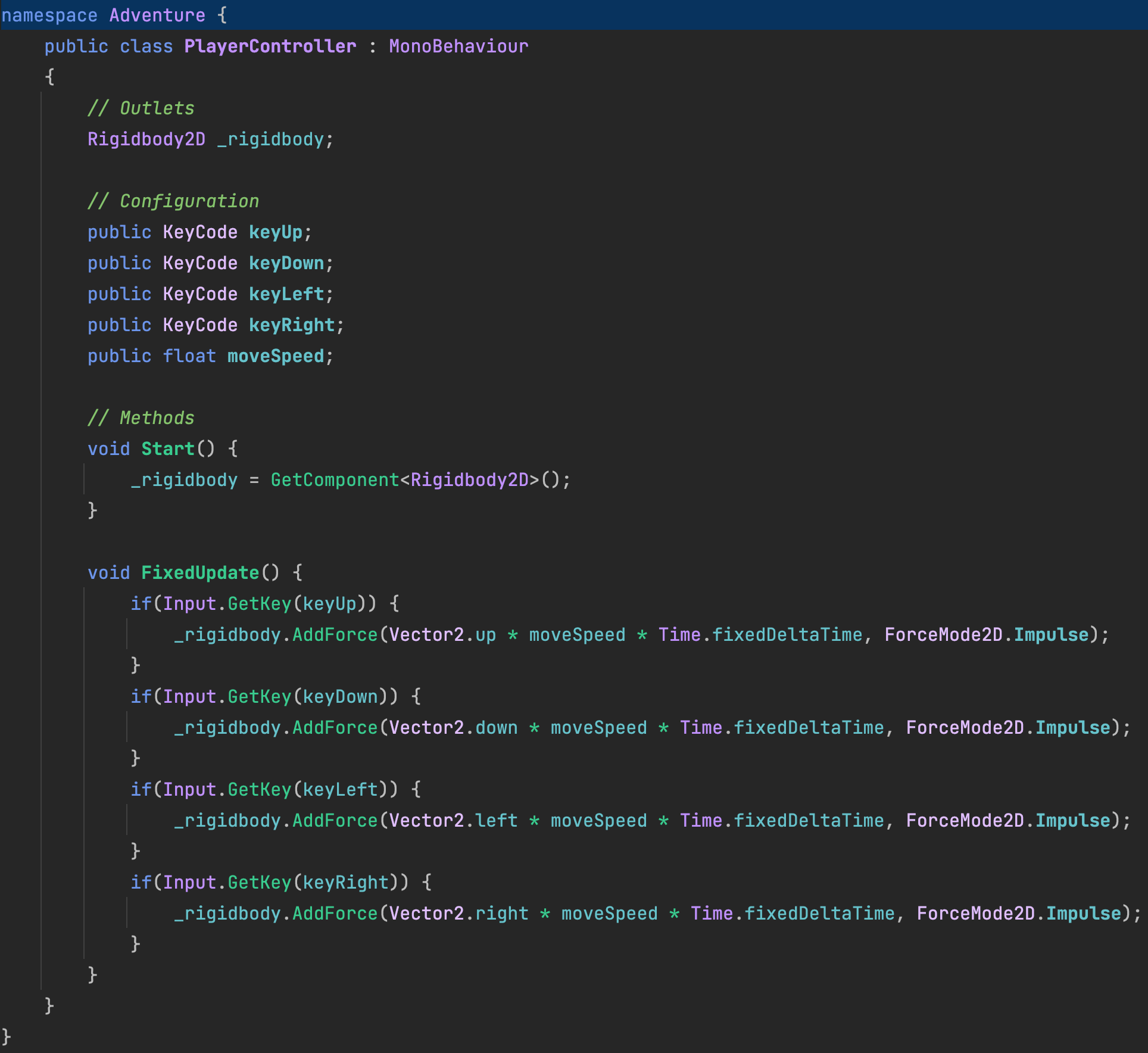Click Vector2.up in the first AddForce
Image resolution: width=1148 pixels, height=1053 pixels.
(442, 635)
